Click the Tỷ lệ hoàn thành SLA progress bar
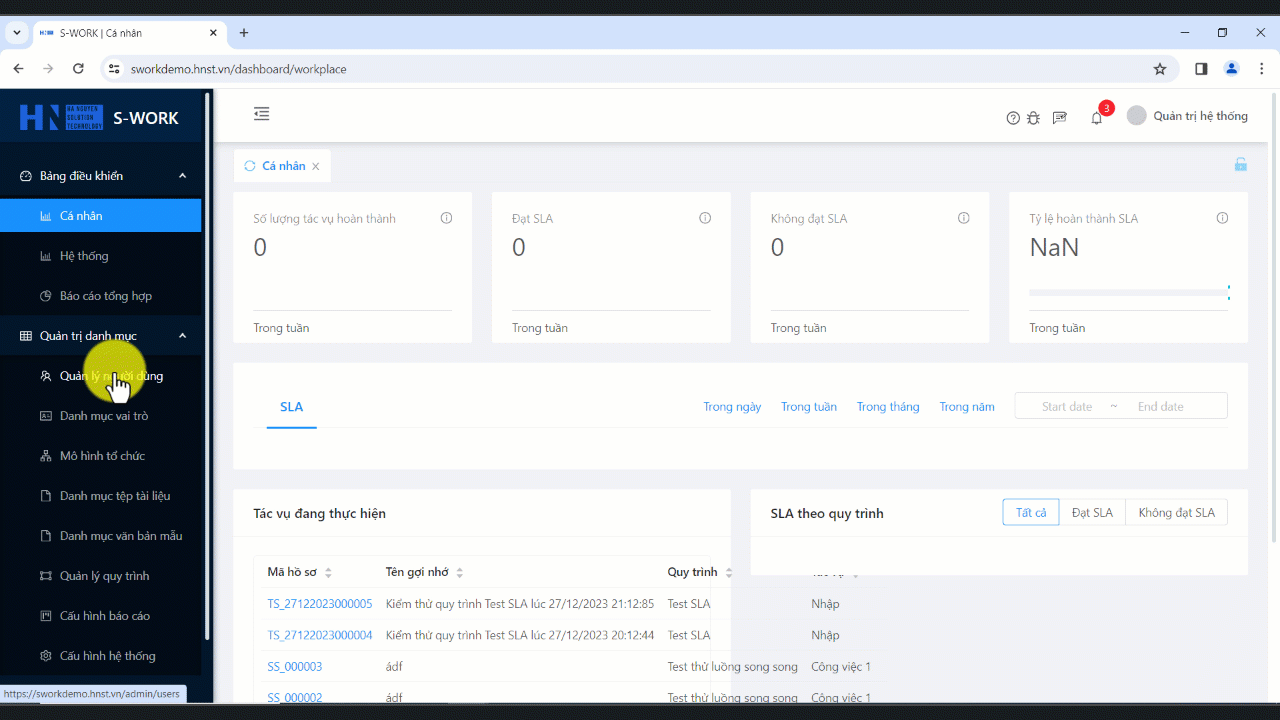Screen dimensions: 1280x720 point(1129,293)
